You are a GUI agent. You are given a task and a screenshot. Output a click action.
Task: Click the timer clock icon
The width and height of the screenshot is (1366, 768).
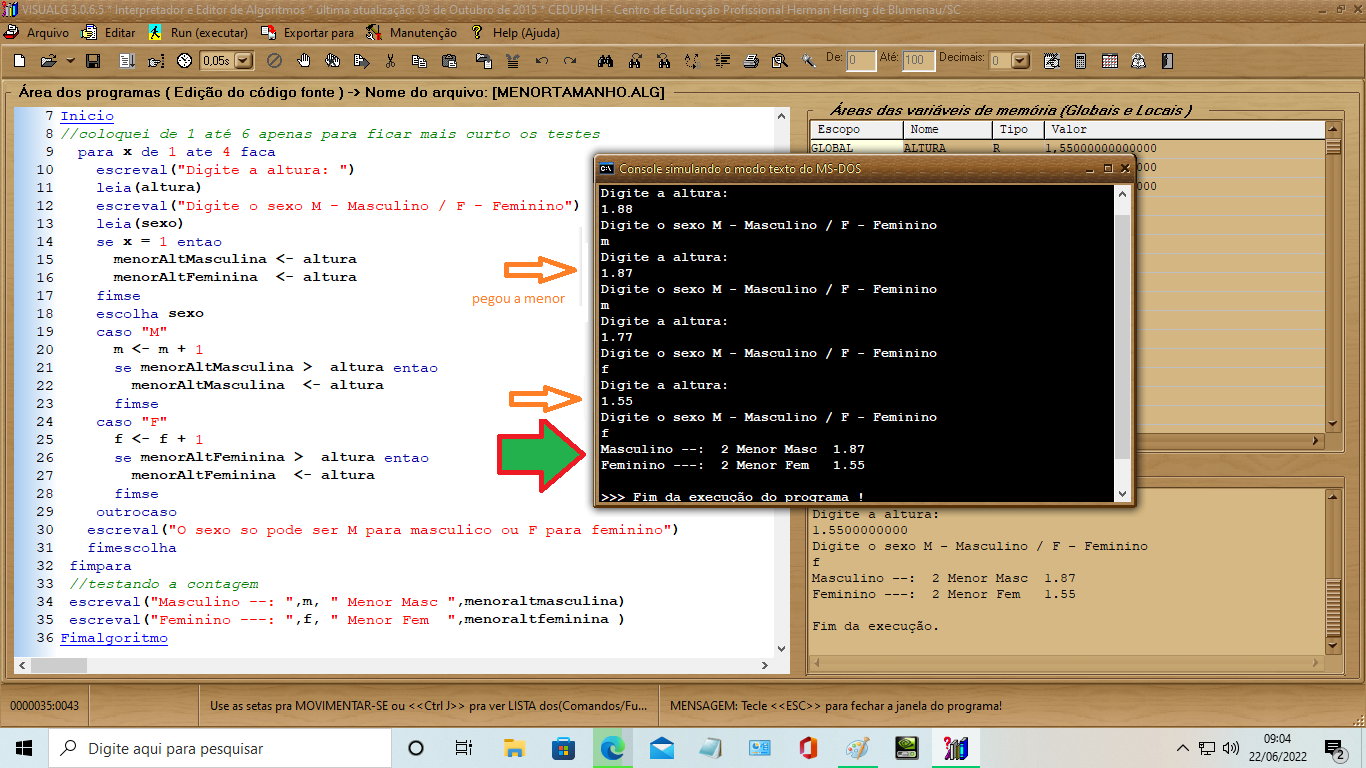point(185,61)
